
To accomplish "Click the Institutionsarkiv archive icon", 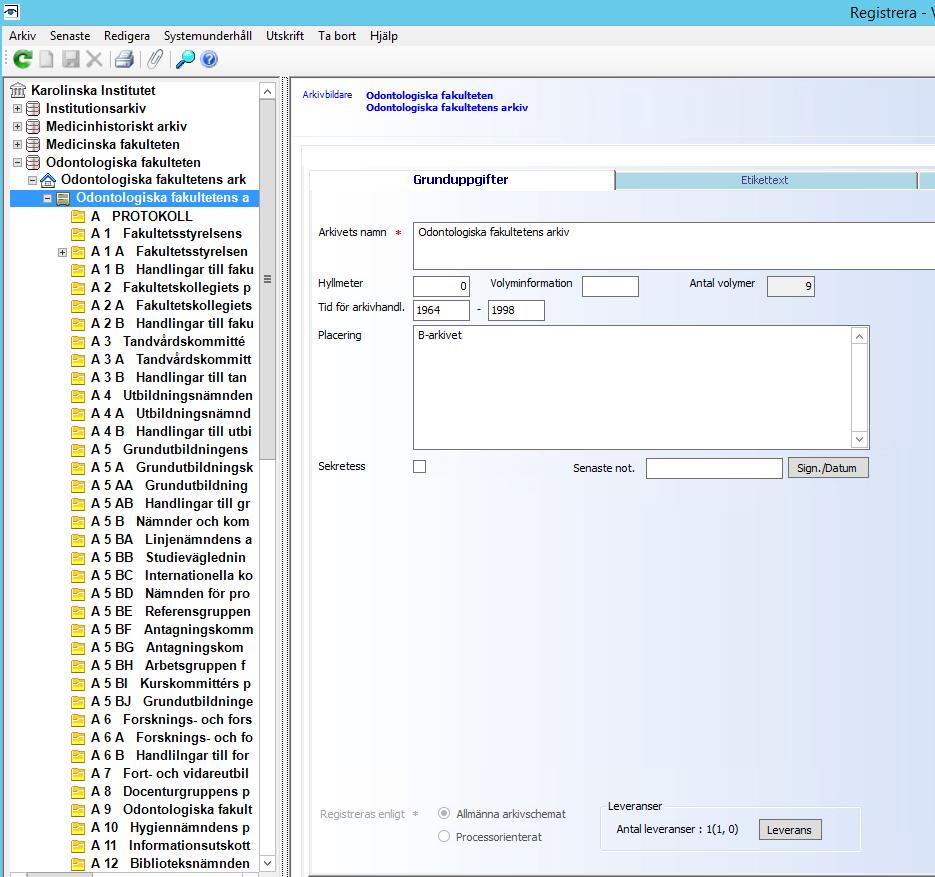I will coord(33,109).
